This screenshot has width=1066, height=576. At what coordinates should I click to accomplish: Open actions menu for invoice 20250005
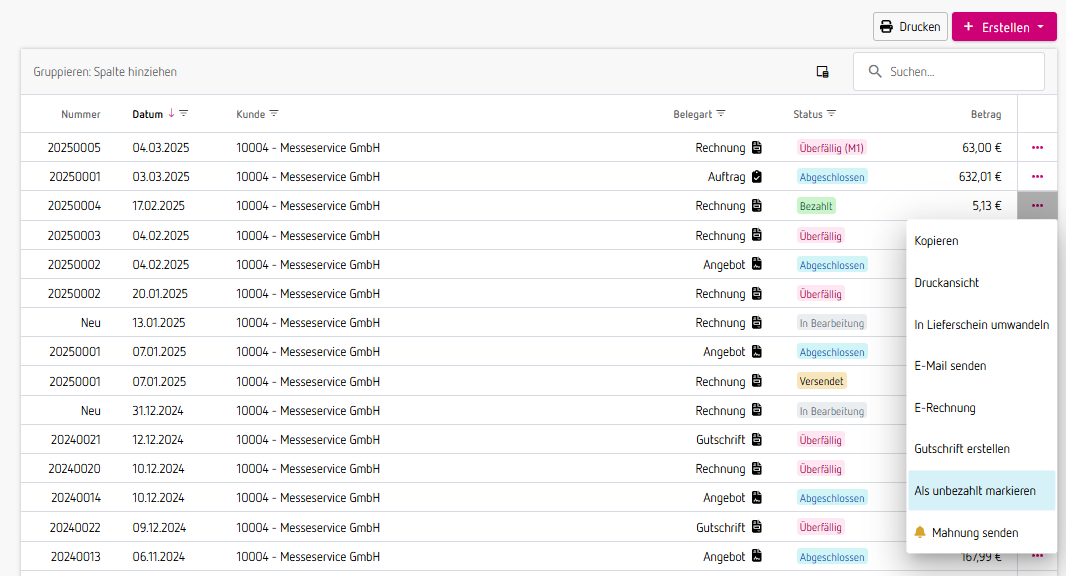pos(1037,148)
